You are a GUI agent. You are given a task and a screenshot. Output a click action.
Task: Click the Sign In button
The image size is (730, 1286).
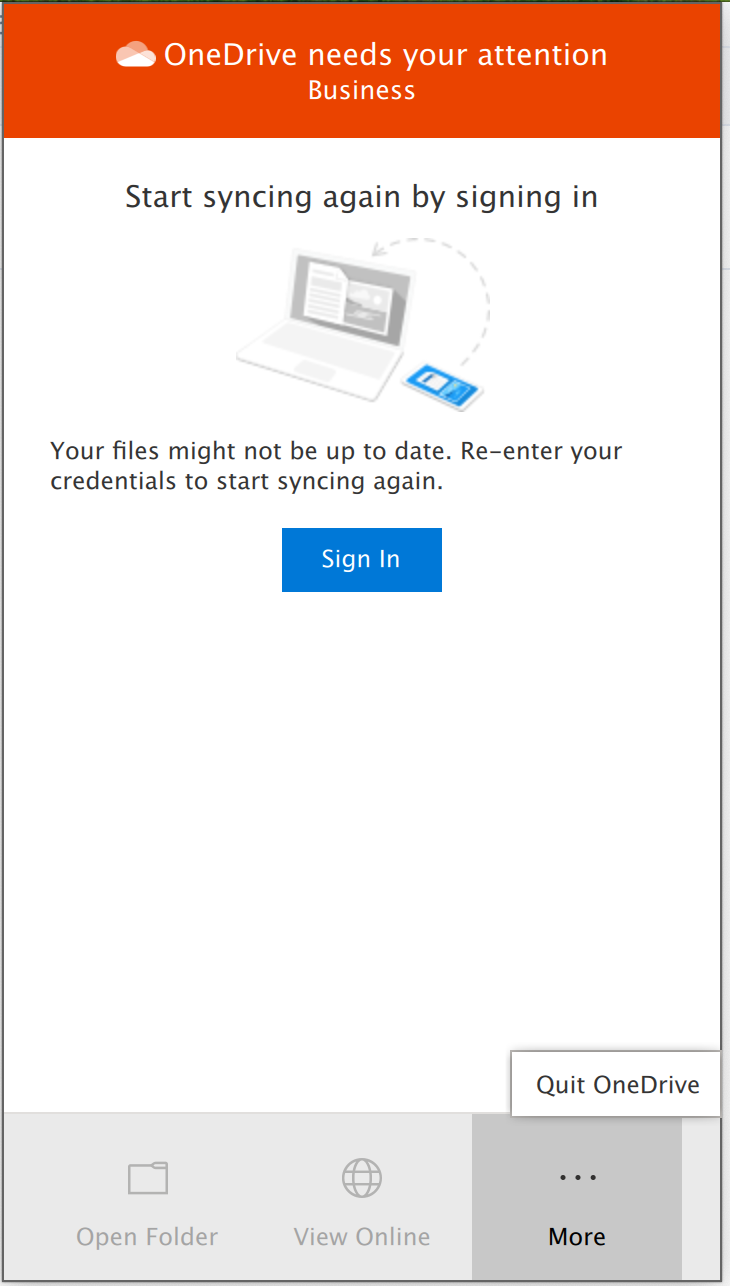(361, 559)
